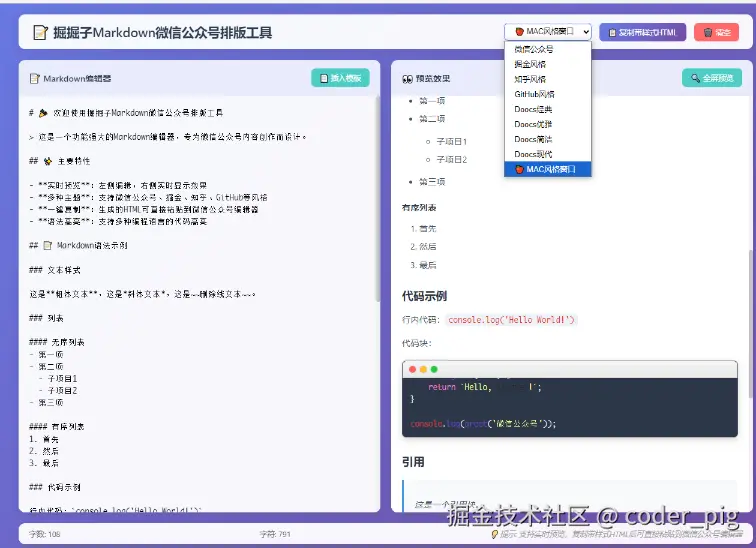The height and width of the screenshot is (548, 756).
Task: Click the red dot on the code window
Action: [x=412, y=369]
